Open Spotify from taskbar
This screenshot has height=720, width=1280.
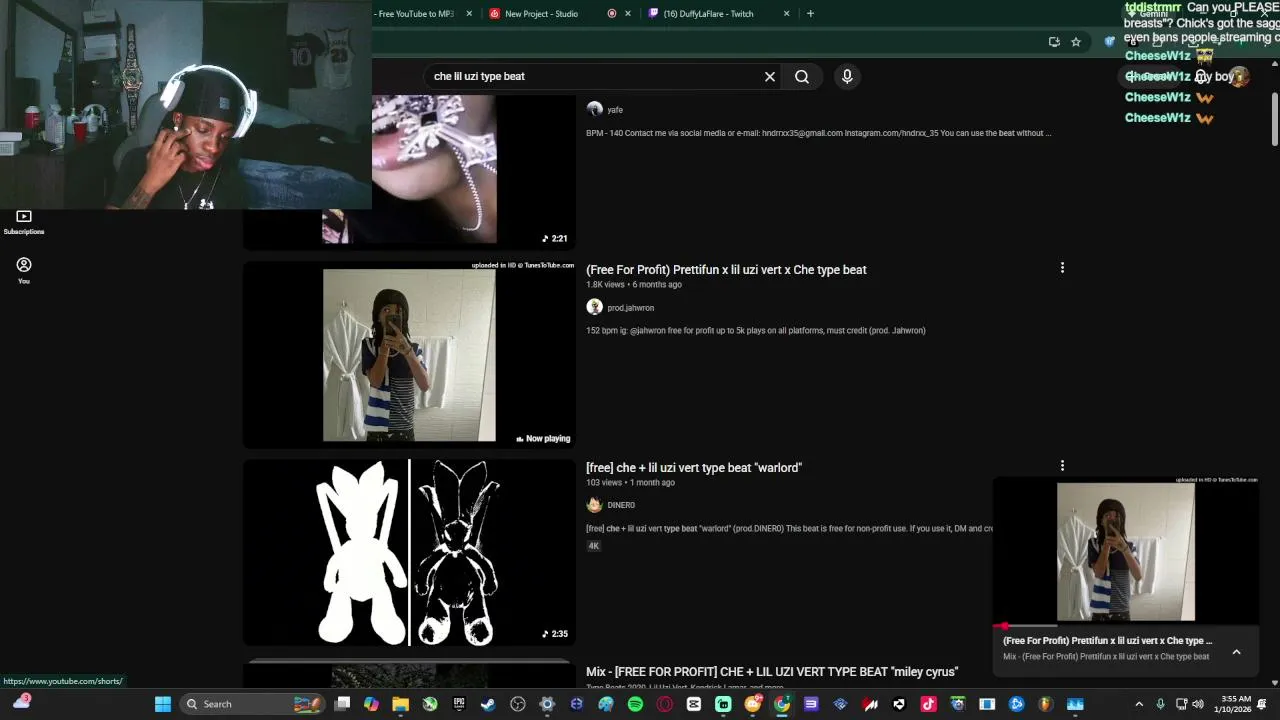tap(635, 704)
